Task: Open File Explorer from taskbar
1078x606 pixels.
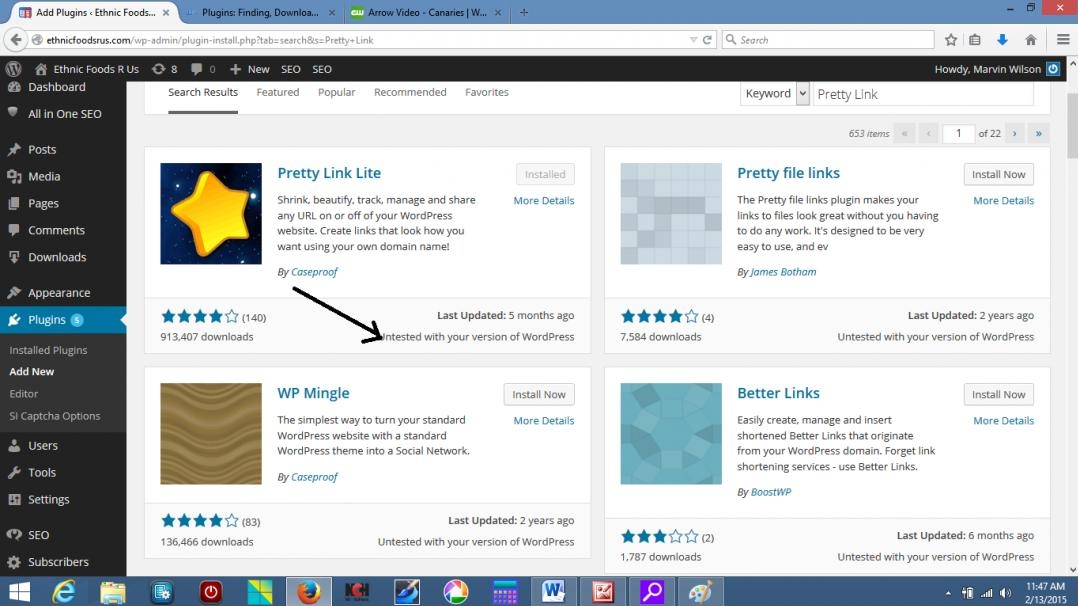Action: pyautogui.click(x=113, y=592)
